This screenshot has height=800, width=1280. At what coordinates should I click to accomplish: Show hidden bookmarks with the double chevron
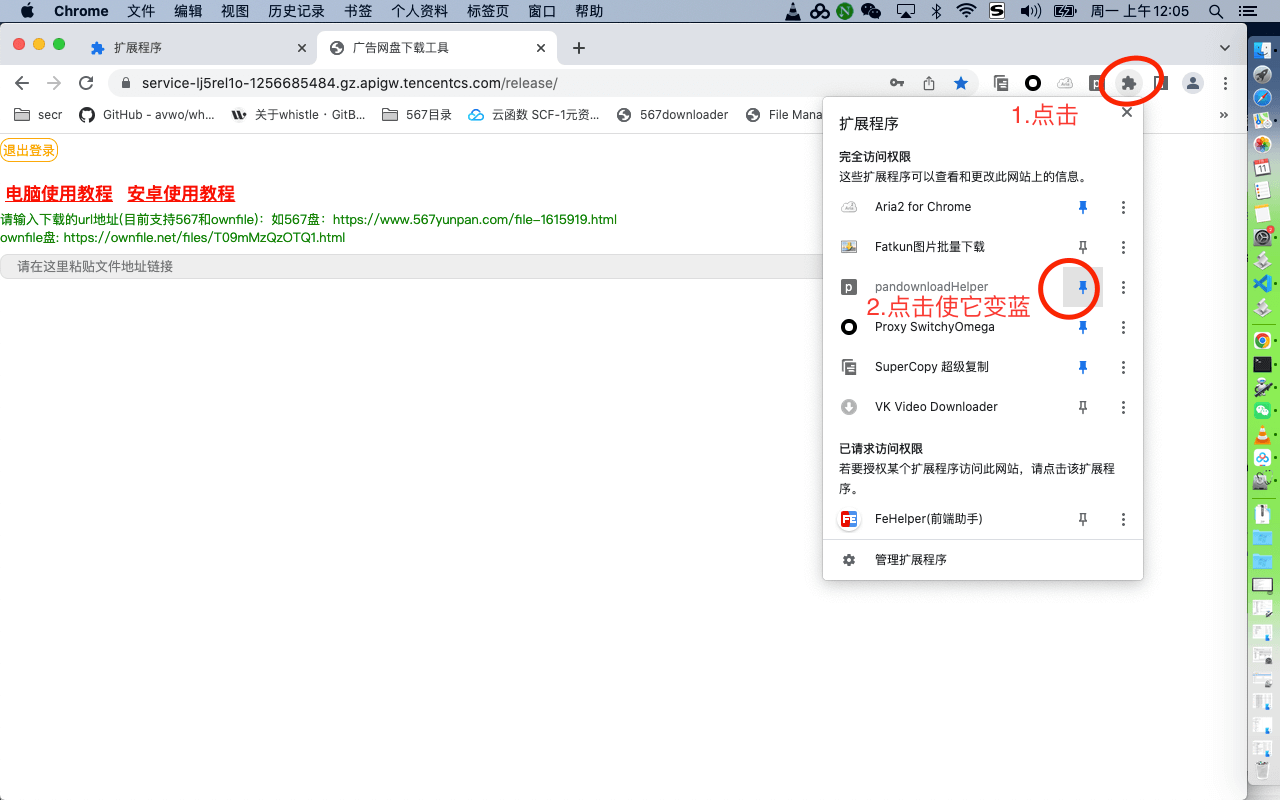[x=1224, y=115]
